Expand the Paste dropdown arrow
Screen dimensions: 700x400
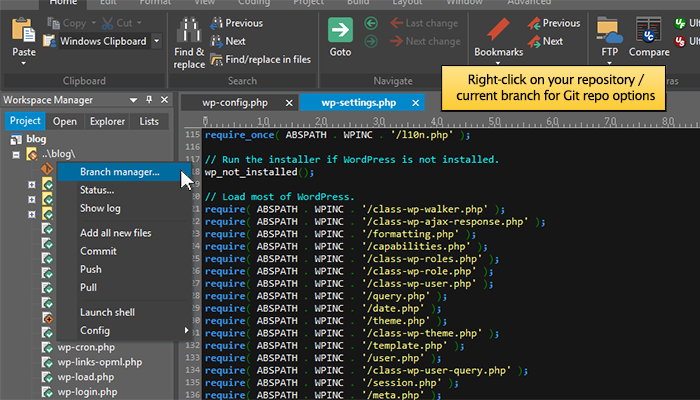[24, 63]
